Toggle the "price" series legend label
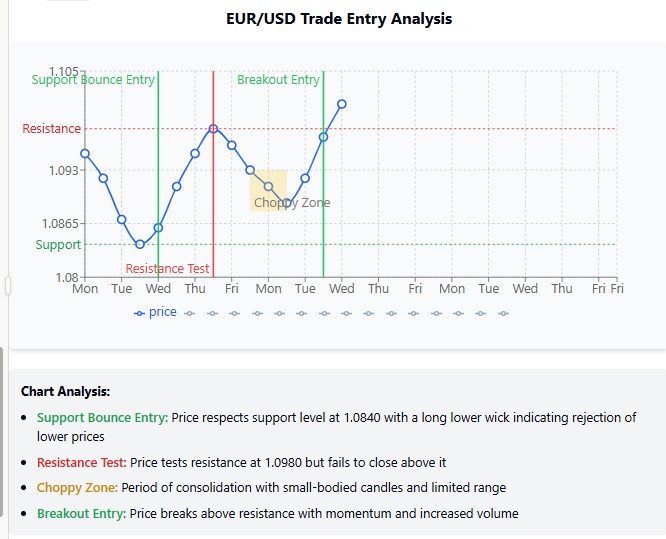666x539 pixels. click(163, 312)
